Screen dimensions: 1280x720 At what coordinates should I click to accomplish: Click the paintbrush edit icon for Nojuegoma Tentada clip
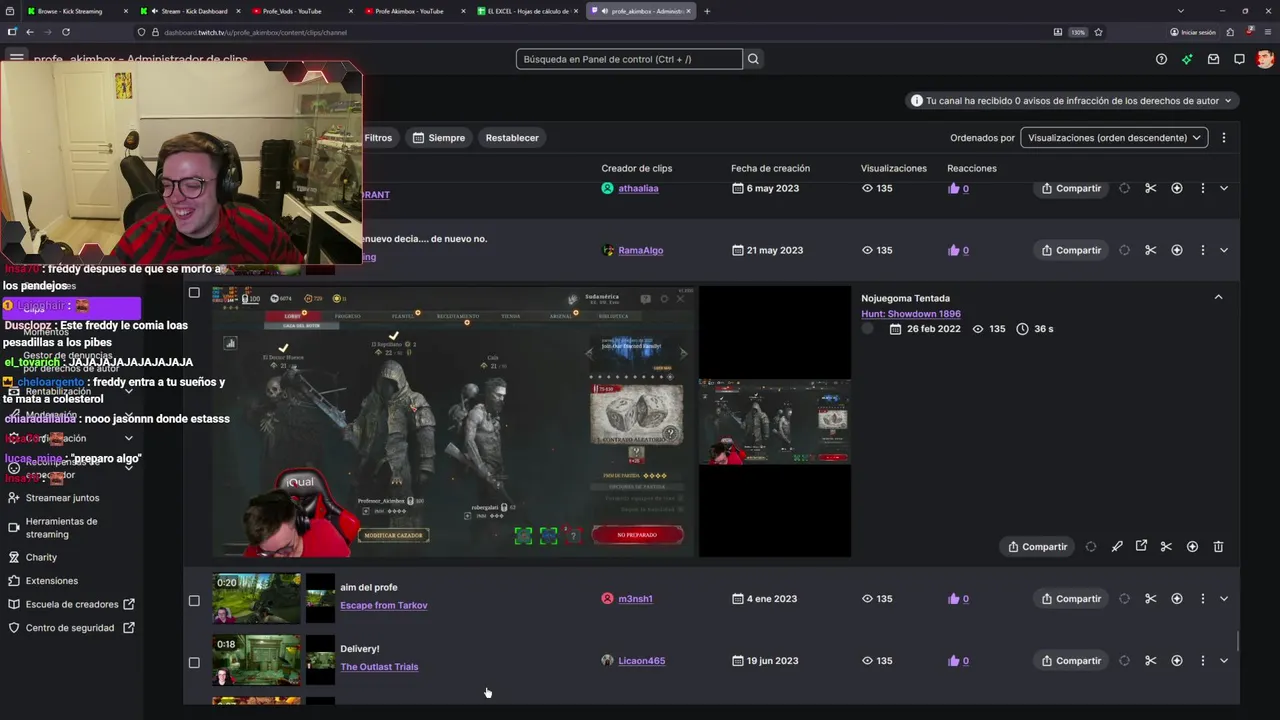click(x=1117, y=547)
